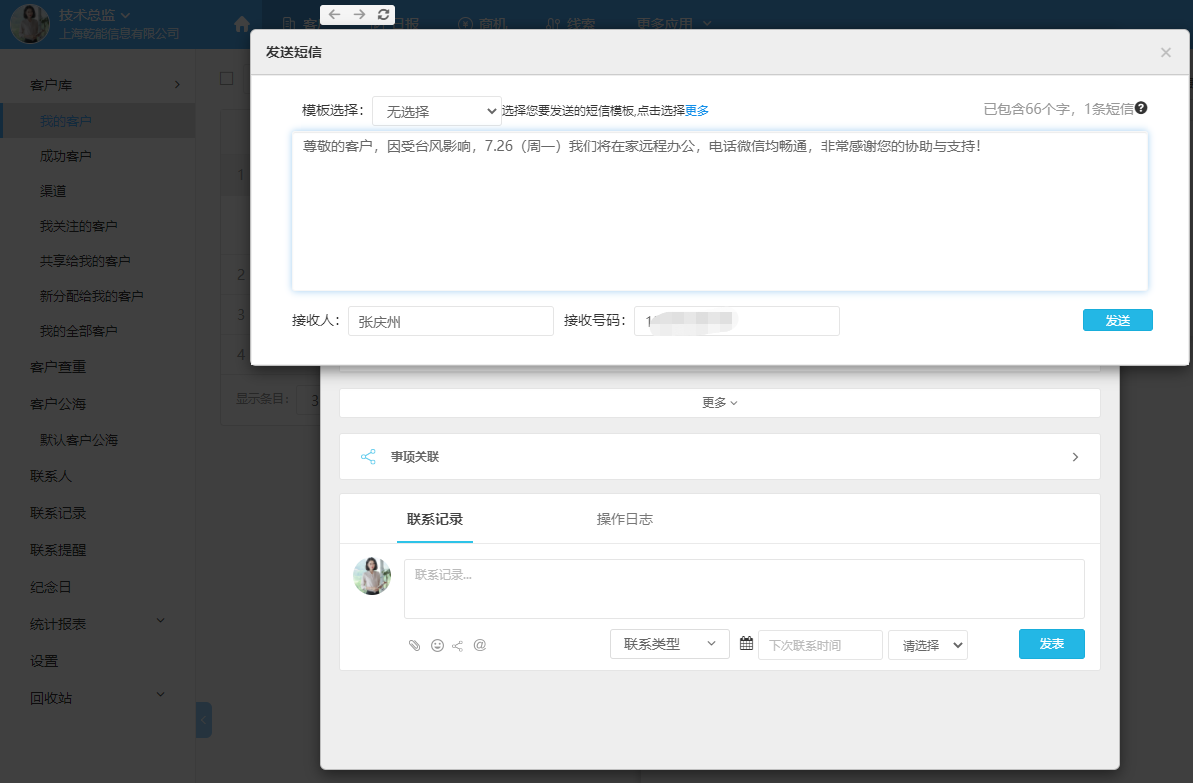Click the 事项关联 share icon
Screen dimensions: 1193x783
[368, 457]
